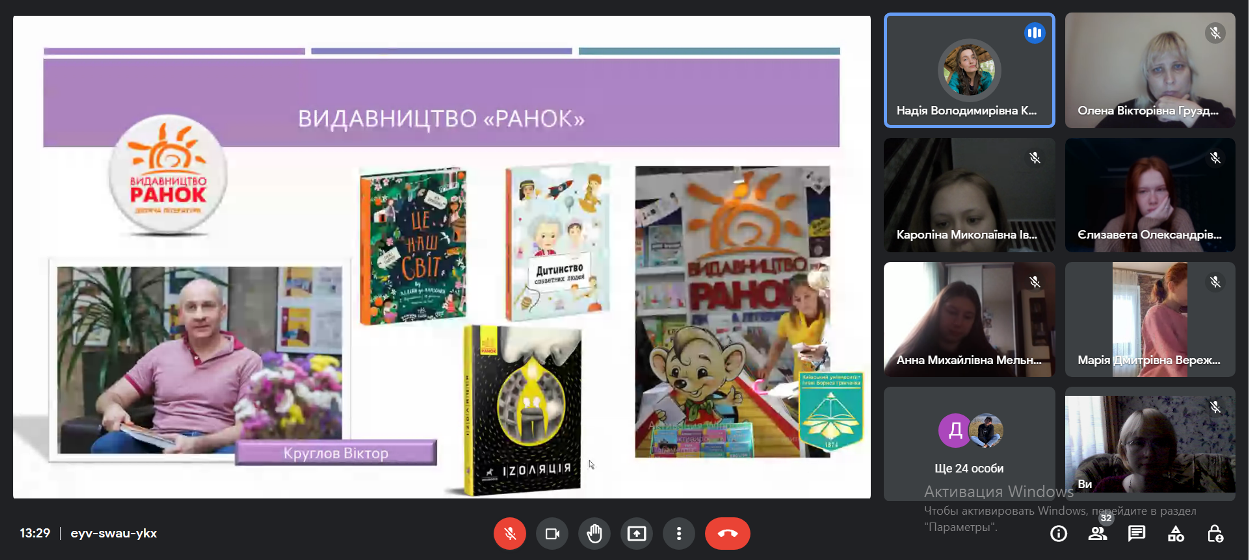Click the muted mic icon on Марія Дмитрівна's tile
1249x560 pixels.
click(1215, 282)
